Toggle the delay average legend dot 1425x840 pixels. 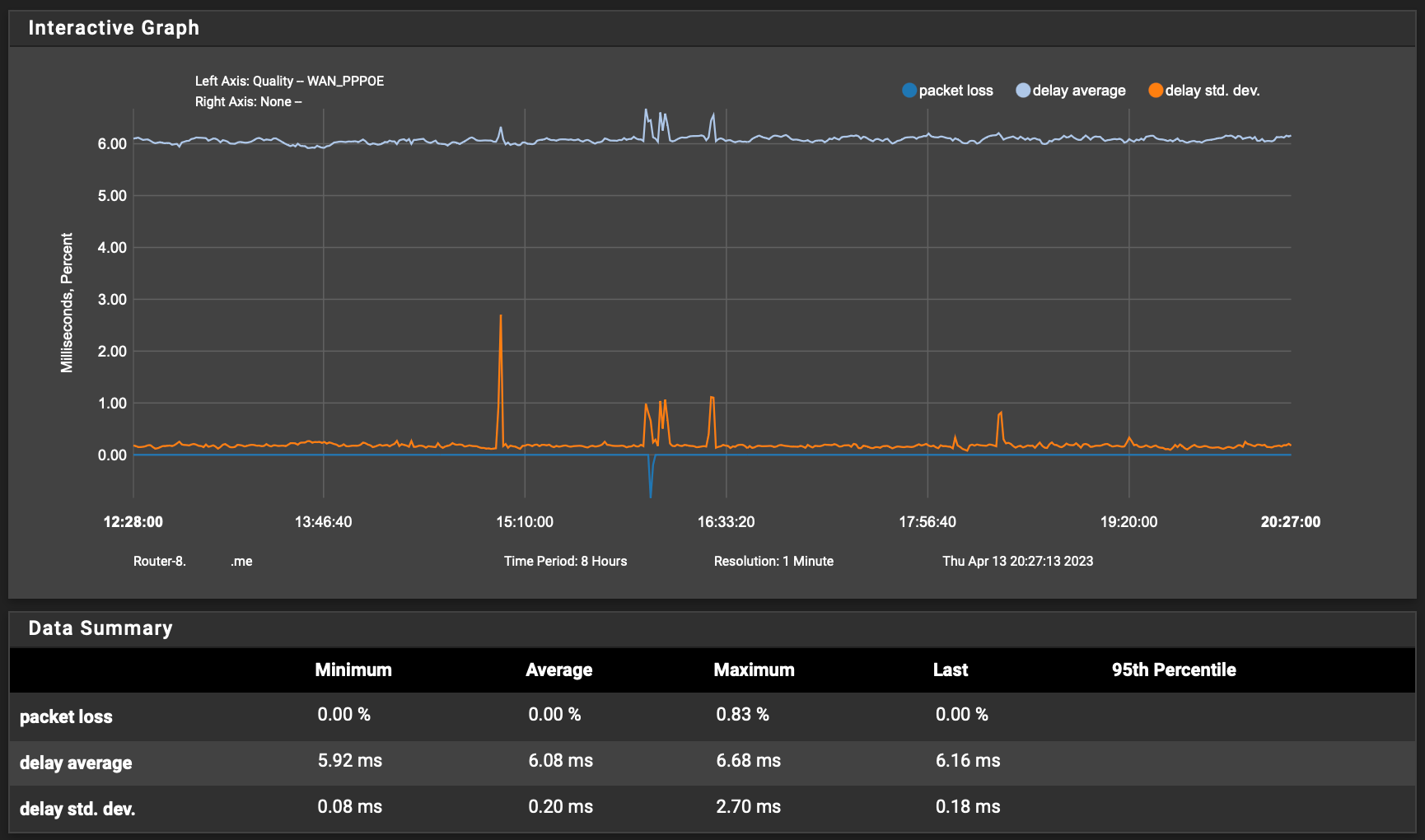(x=1023, y=91)
